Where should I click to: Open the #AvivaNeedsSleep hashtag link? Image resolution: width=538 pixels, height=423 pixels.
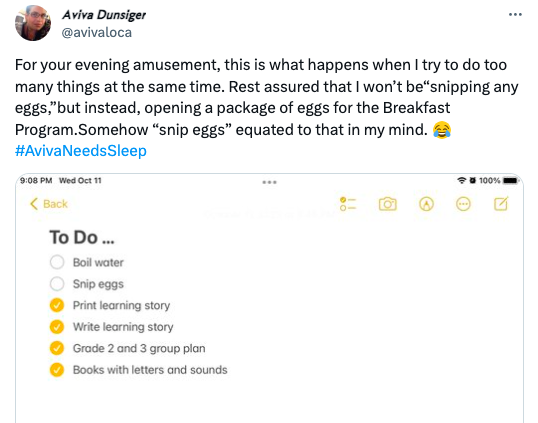(81, 151)
